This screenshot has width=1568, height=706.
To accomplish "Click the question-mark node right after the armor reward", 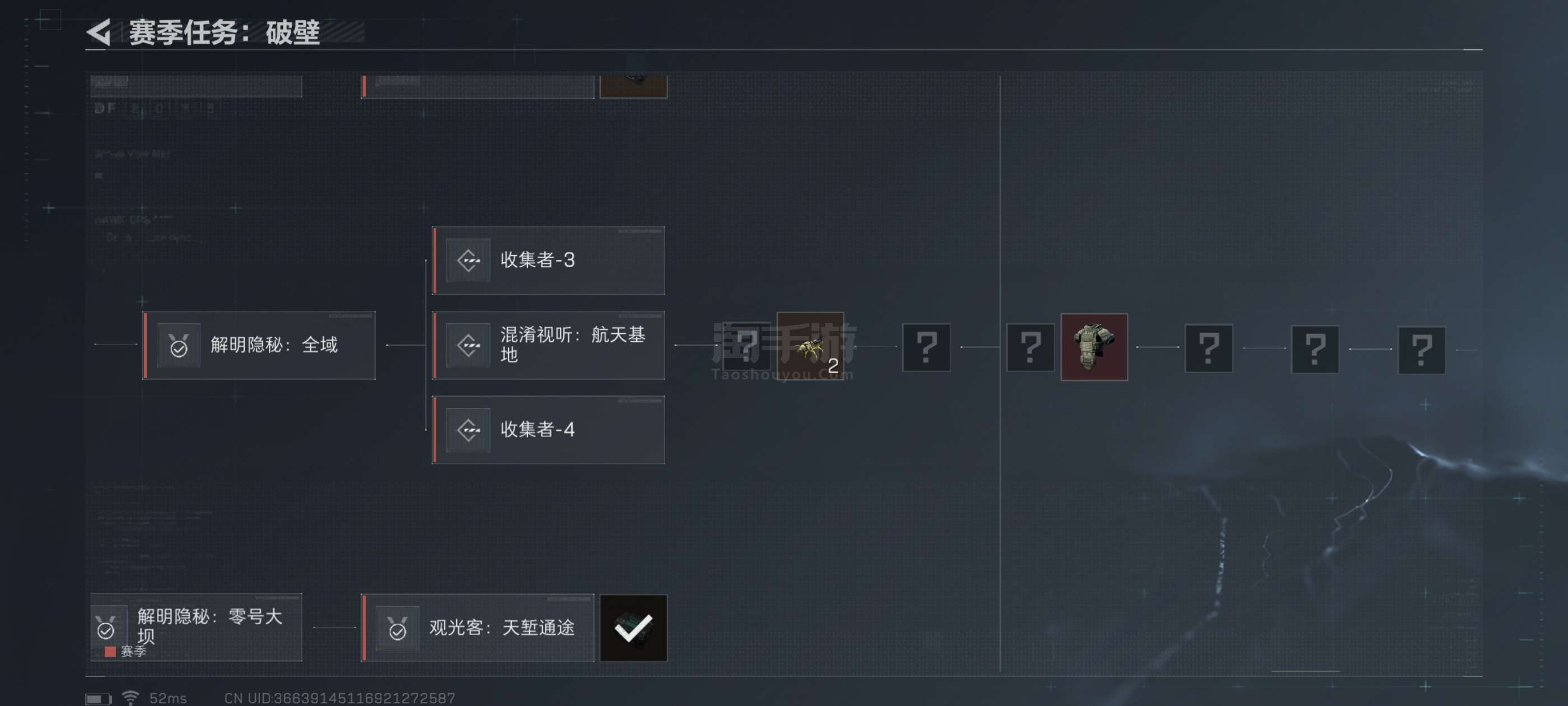I will (x=1209, y=349).
